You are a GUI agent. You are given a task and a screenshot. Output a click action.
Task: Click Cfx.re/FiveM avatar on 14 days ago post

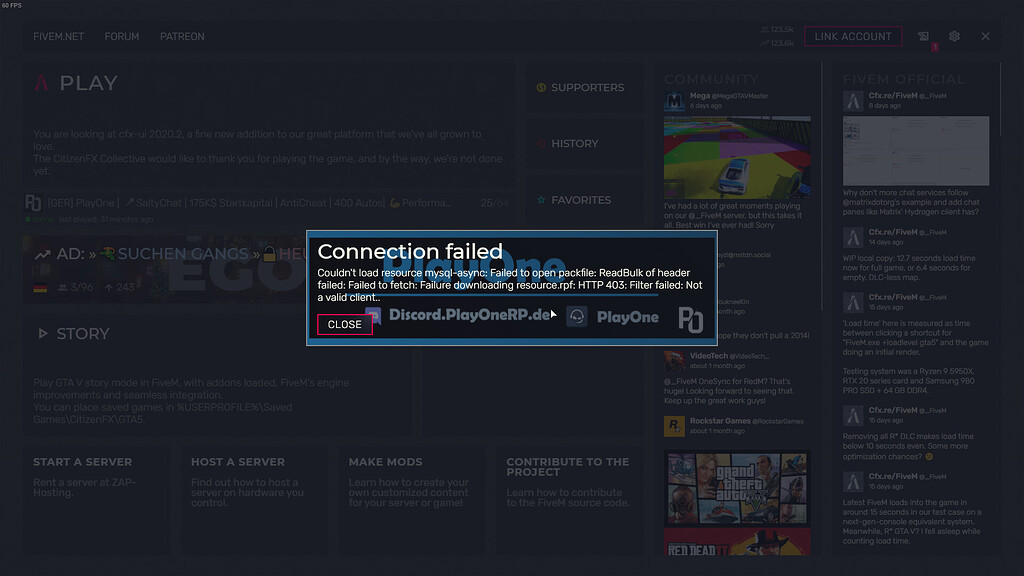[x=853, y=238]
